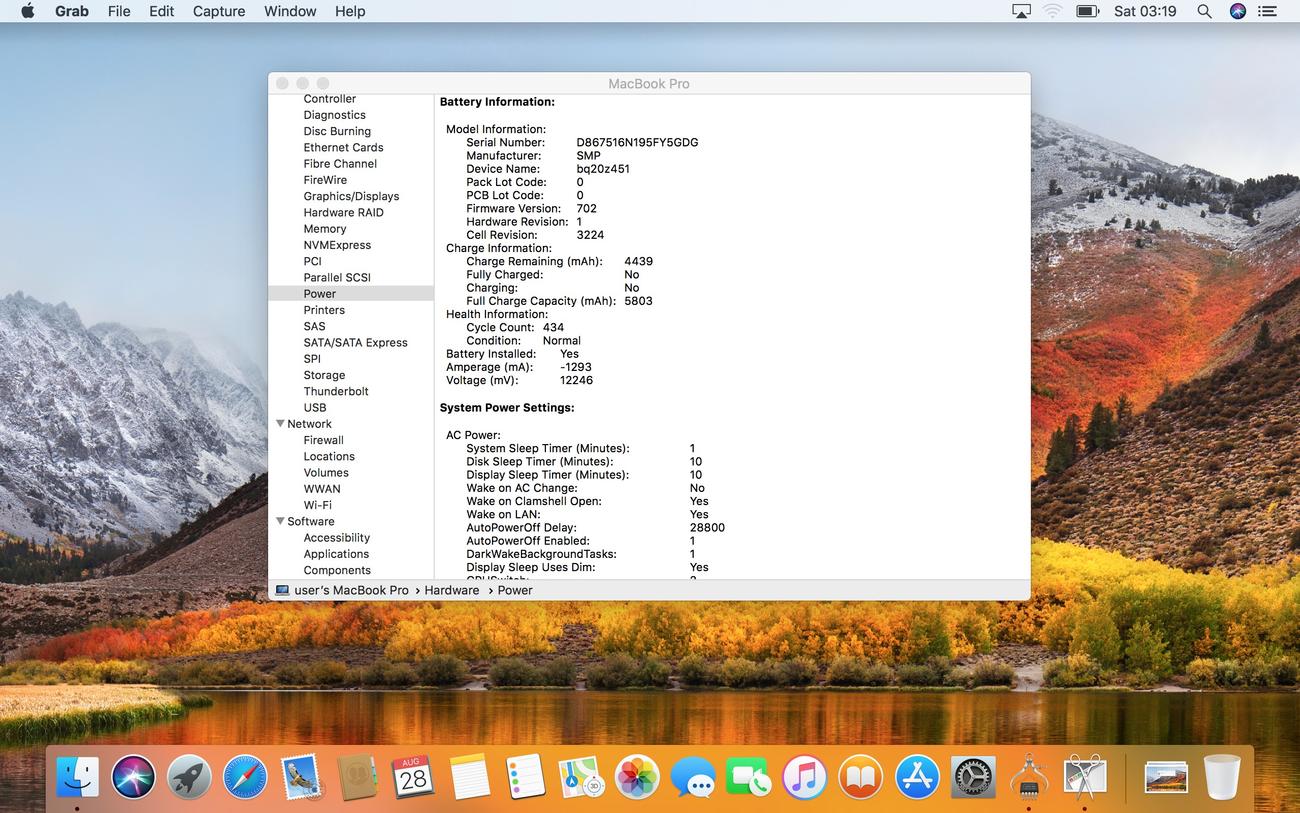Select Wi-Fi under Network
The image size is (1300, 813).
click(x=318, y=505)
